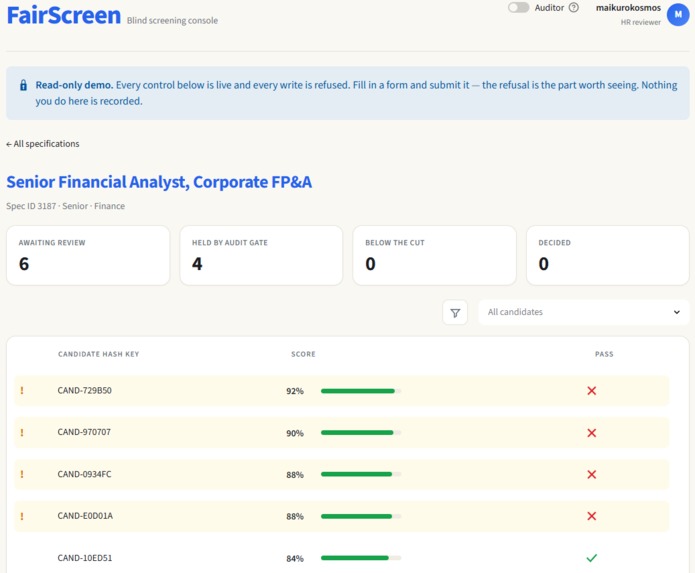Open the Decided card
The height and width of the screenshot is (573, 695).
tap(608, 255)
